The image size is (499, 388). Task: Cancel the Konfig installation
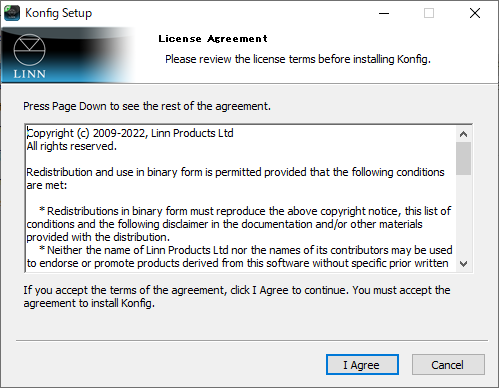point(448,365)
